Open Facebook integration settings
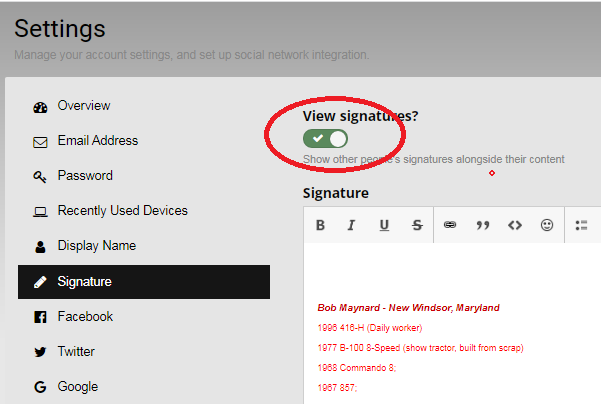Viewport: 601px width, 404px height. pyautogui.click(x=85, y=317)
